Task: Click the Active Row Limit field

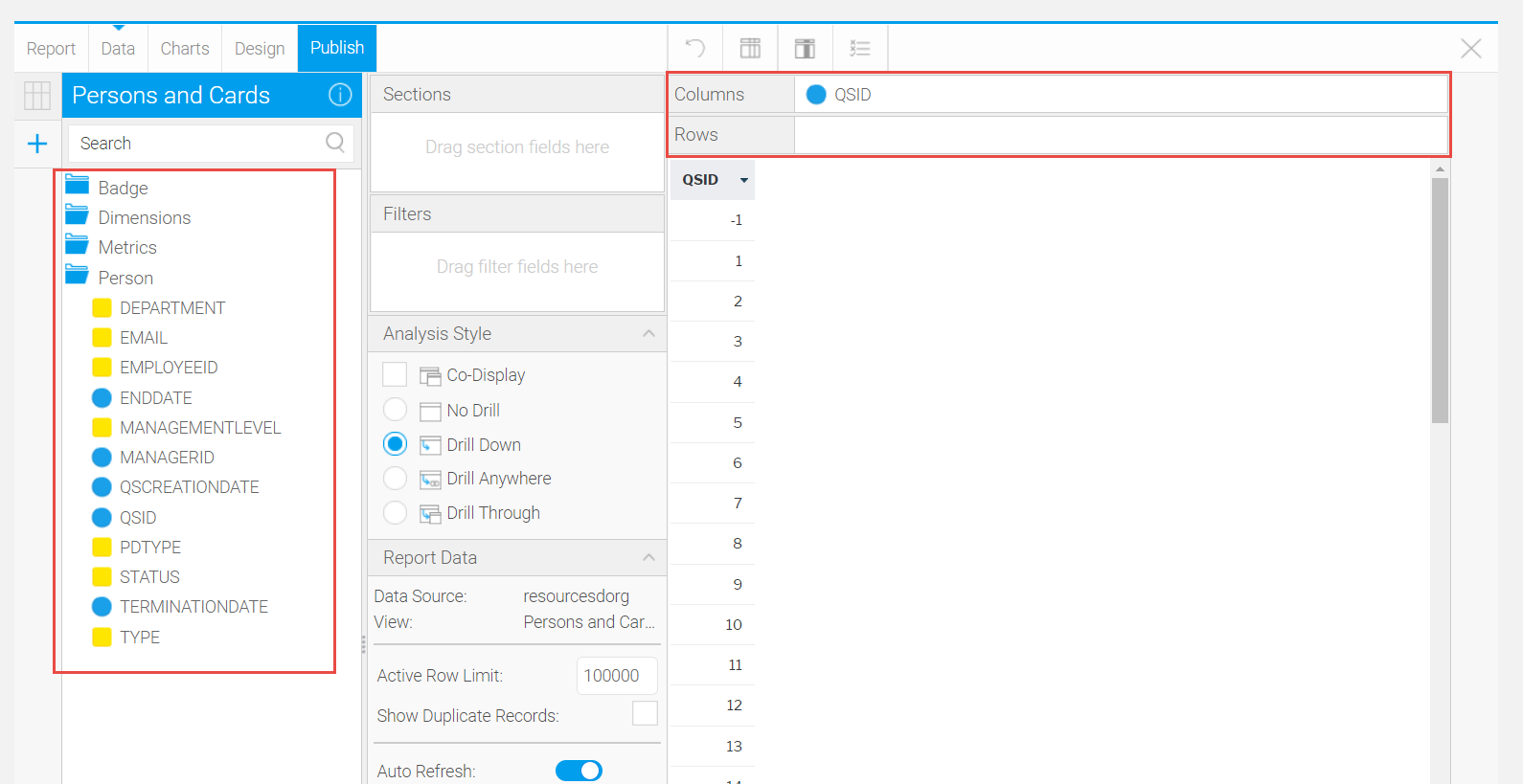Action: [x=617, y=675]
